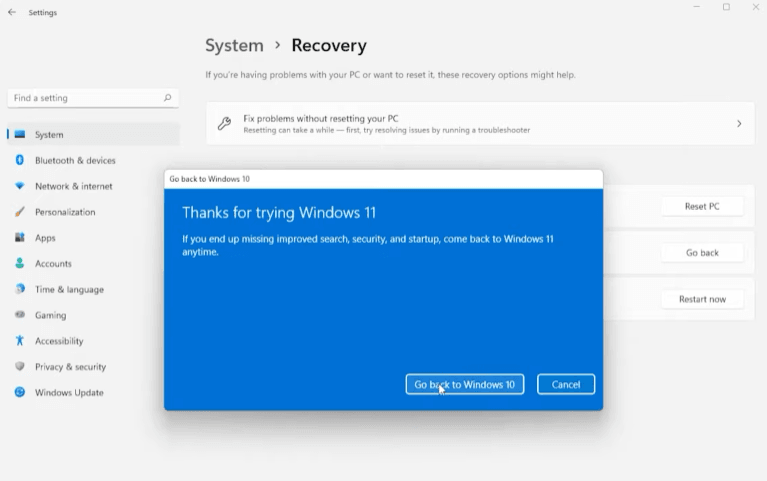The width and height of the screenshot is (767, 481).
Task: Click the search magnifier icon
Action: click(167, 98)
